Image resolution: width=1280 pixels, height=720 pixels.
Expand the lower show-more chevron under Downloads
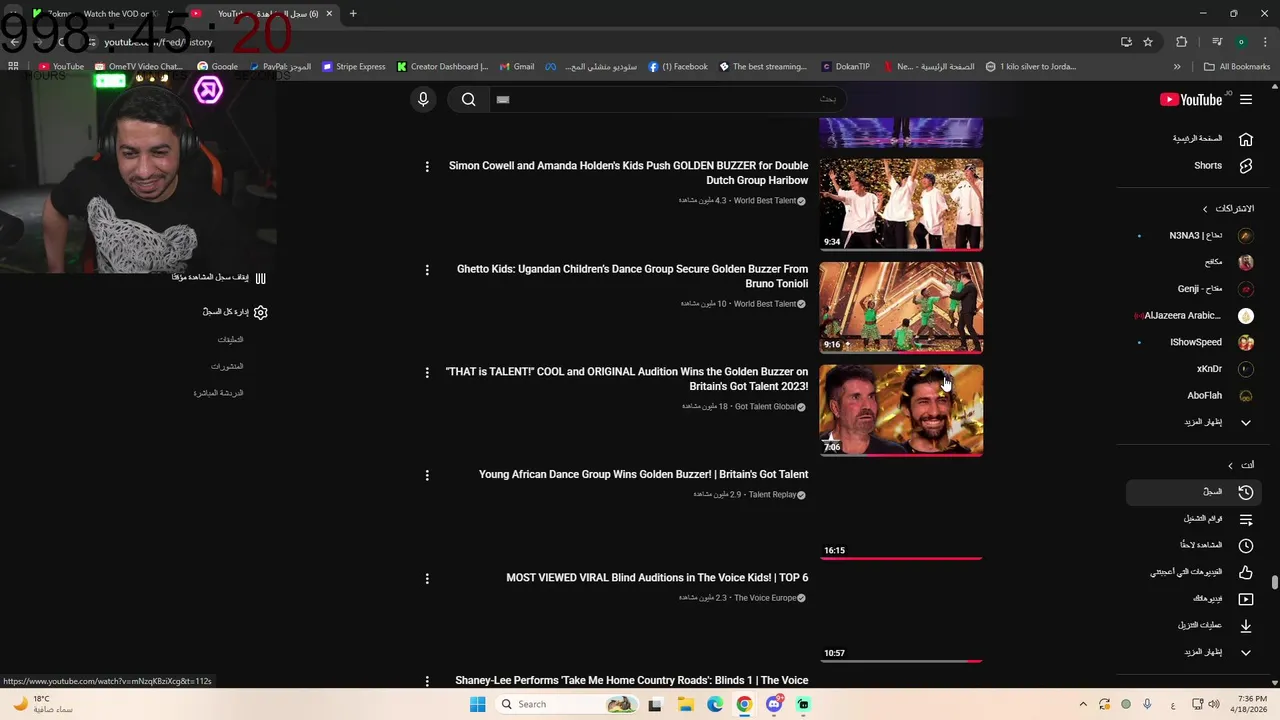coord(1246,652)
